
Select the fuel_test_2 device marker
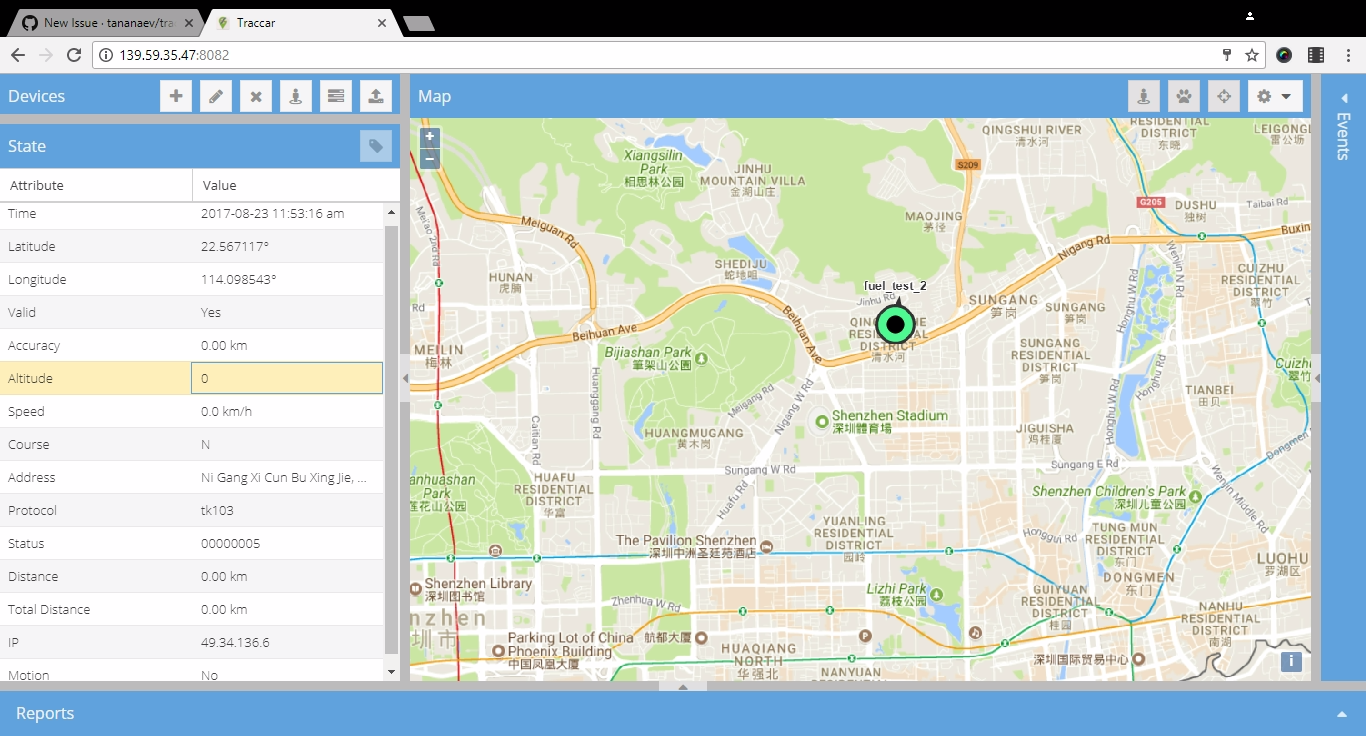tap(895, 323)
